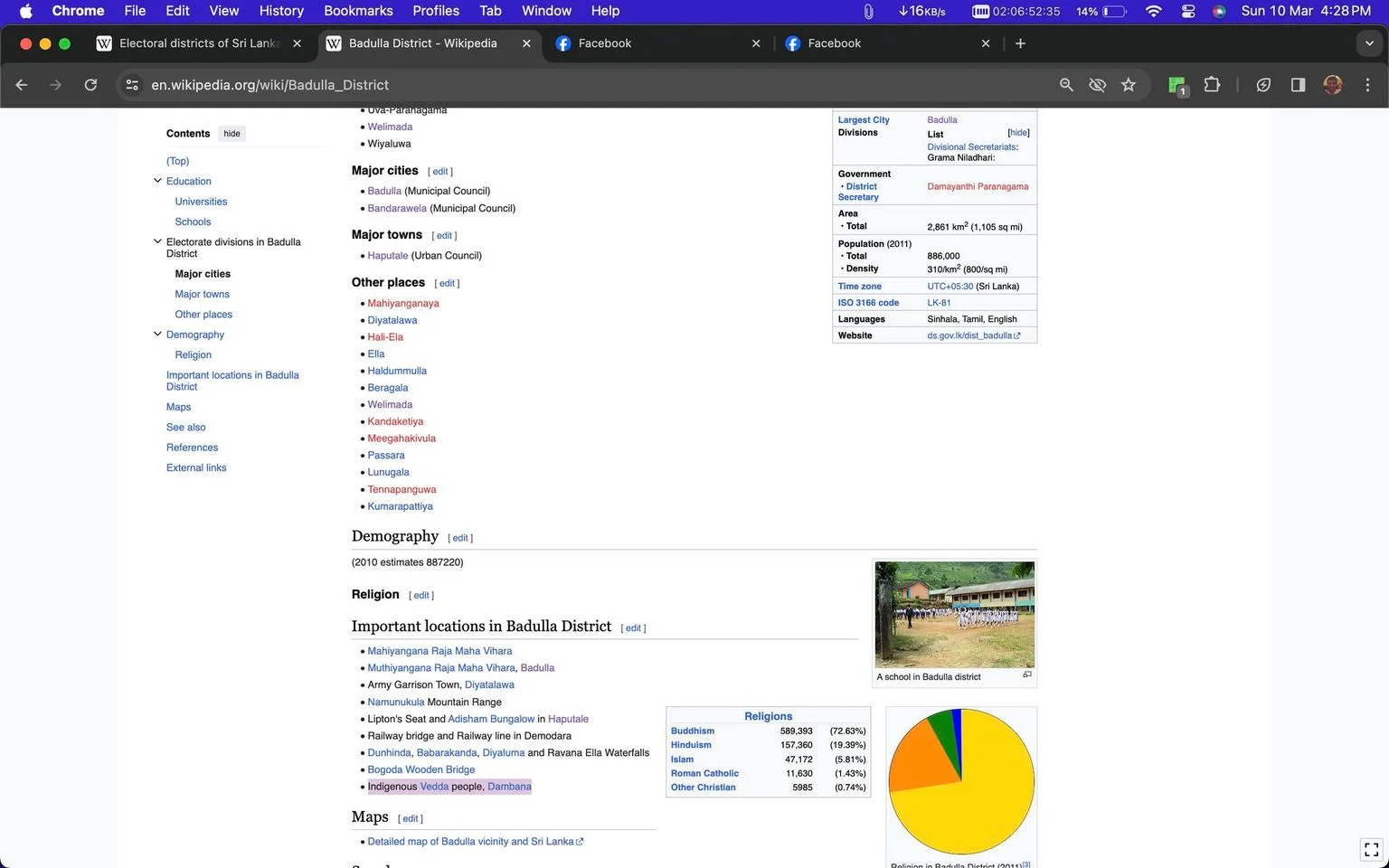Open the Chrome three-dot menu

point(1367,85)
